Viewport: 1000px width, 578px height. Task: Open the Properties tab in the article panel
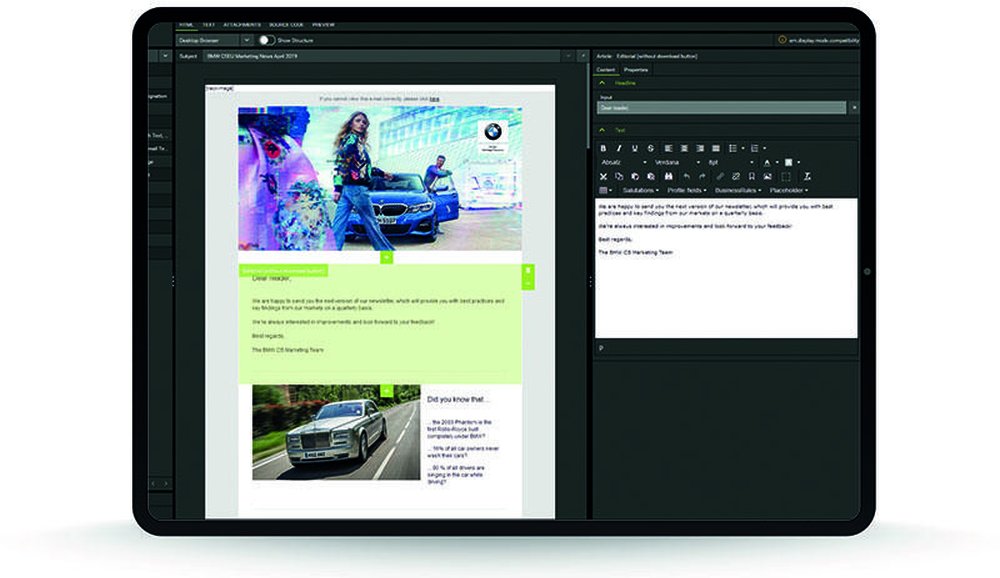[636, 70]
